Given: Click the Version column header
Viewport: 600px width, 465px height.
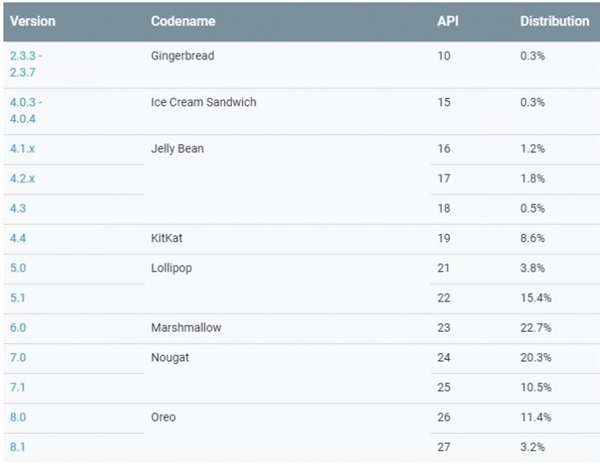Looking at the screenshot, I should point(32,21).
